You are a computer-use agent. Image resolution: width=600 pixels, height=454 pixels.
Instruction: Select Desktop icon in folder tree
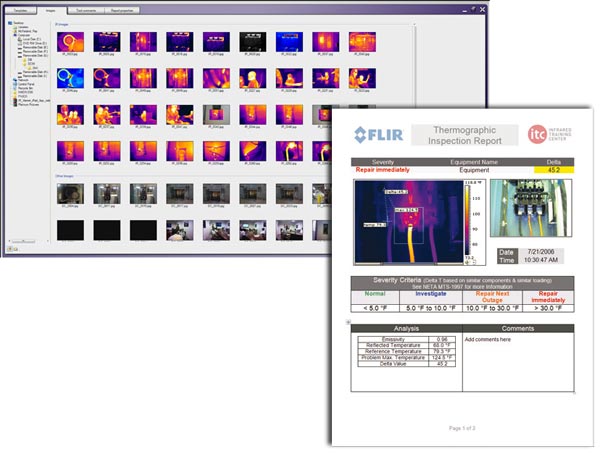pyautogui.click(x=10, y=23)
